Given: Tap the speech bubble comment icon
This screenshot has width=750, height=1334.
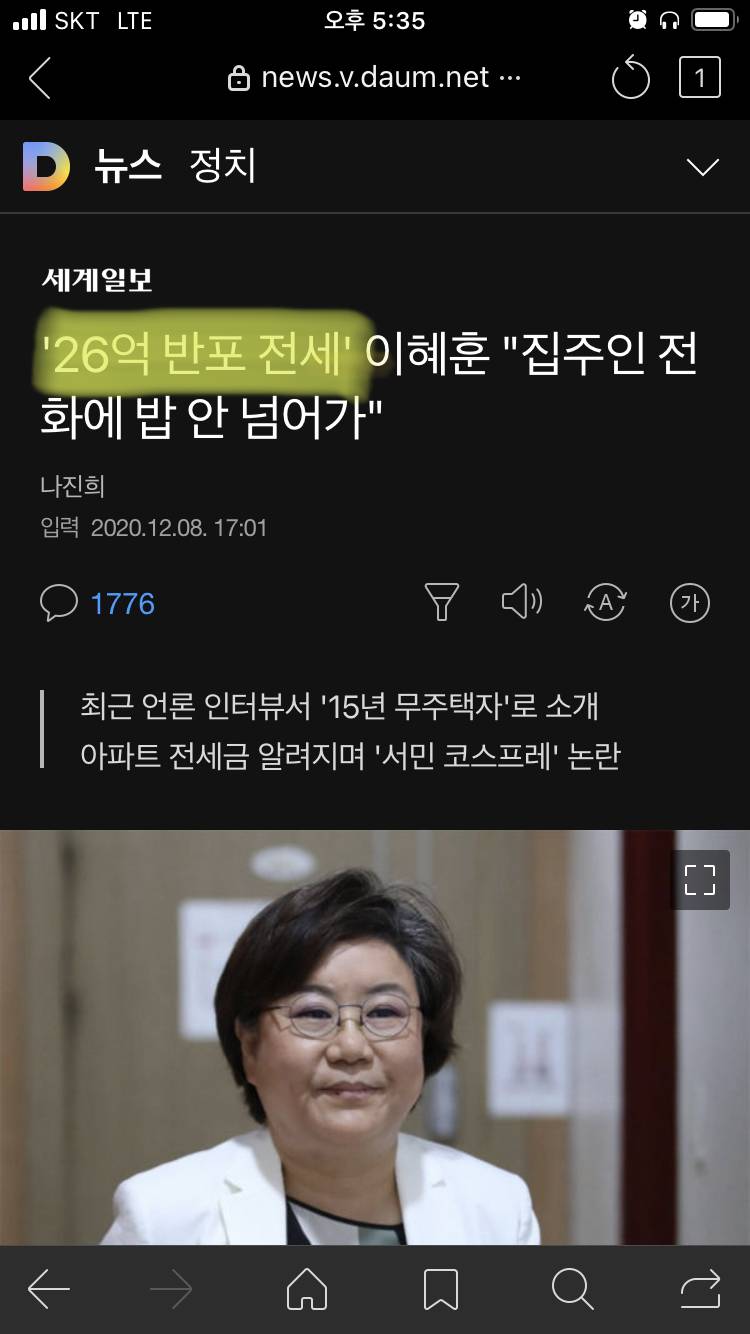Looking at the screenshot, I should 59,603.
